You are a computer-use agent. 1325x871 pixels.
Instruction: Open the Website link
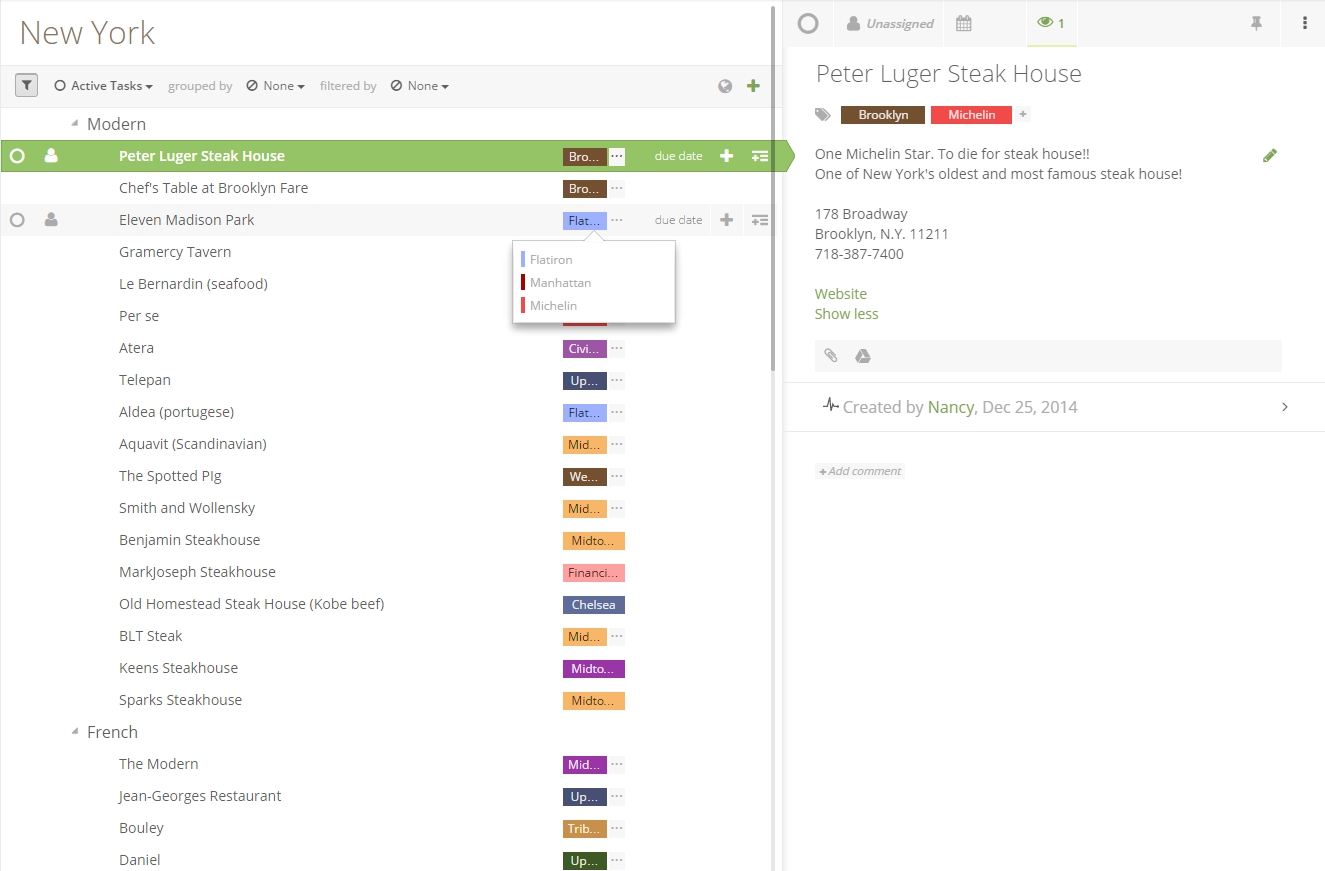[841, 294]
